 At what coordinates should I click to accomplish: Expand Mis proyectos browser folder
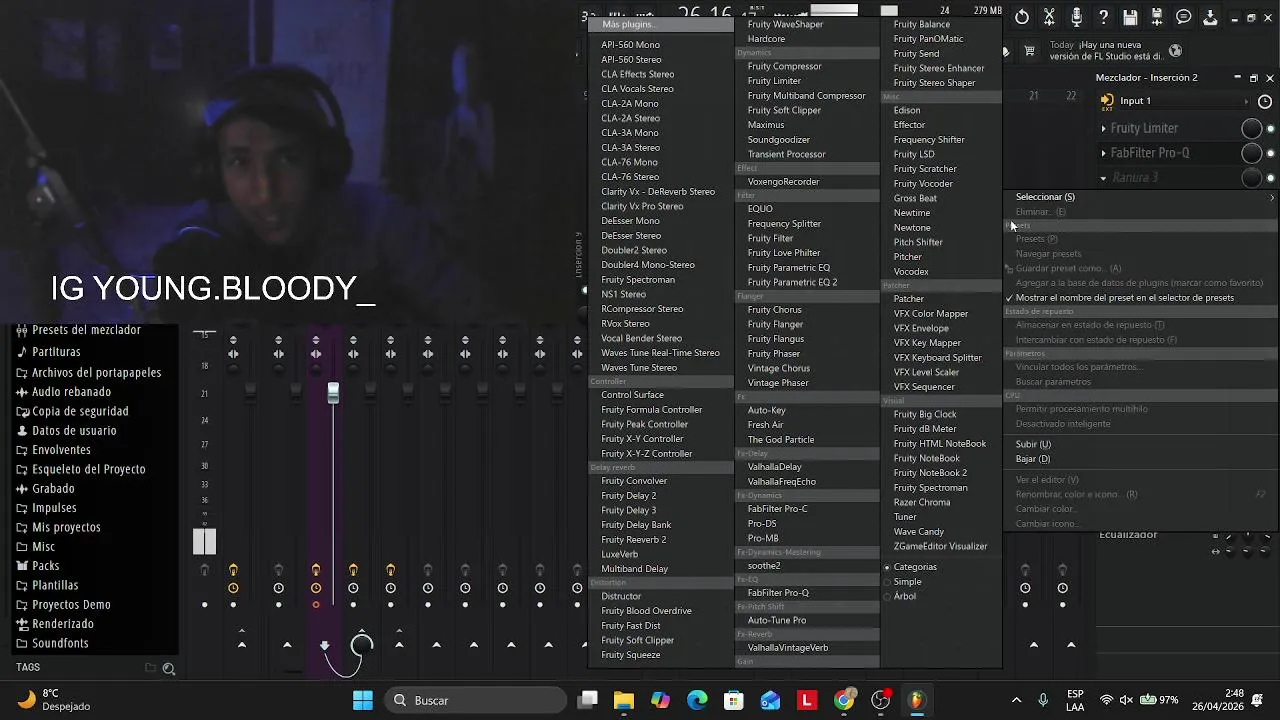pos(58,527)
